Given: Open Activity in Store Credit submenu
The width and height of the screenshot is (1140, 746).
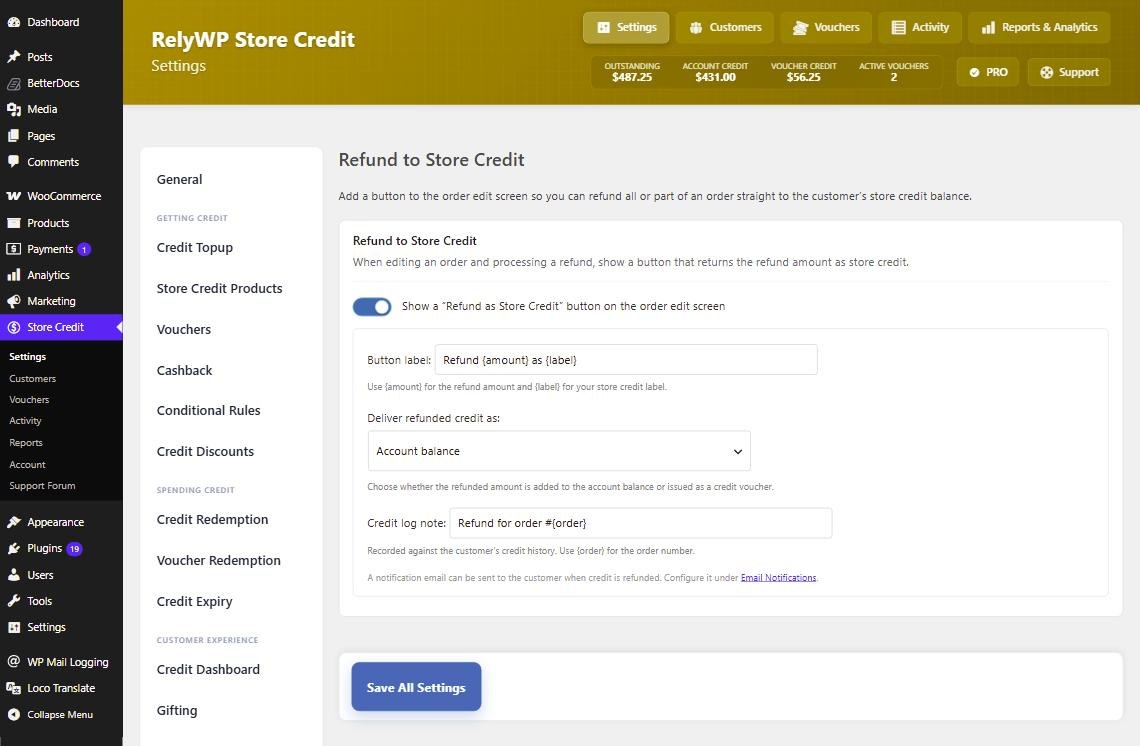Looking at the screenshot, I should (x=25, y=421).
